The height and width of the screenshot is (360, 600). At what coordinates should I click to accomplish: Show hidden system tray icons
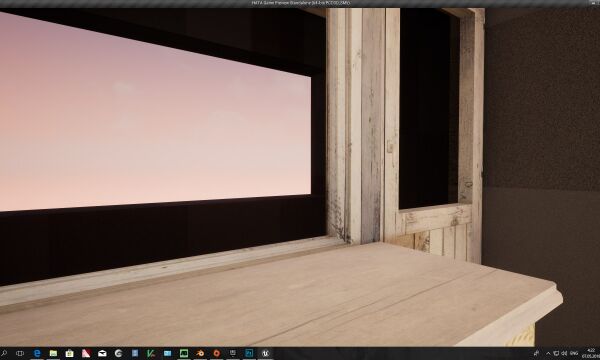tap(548, 353)
